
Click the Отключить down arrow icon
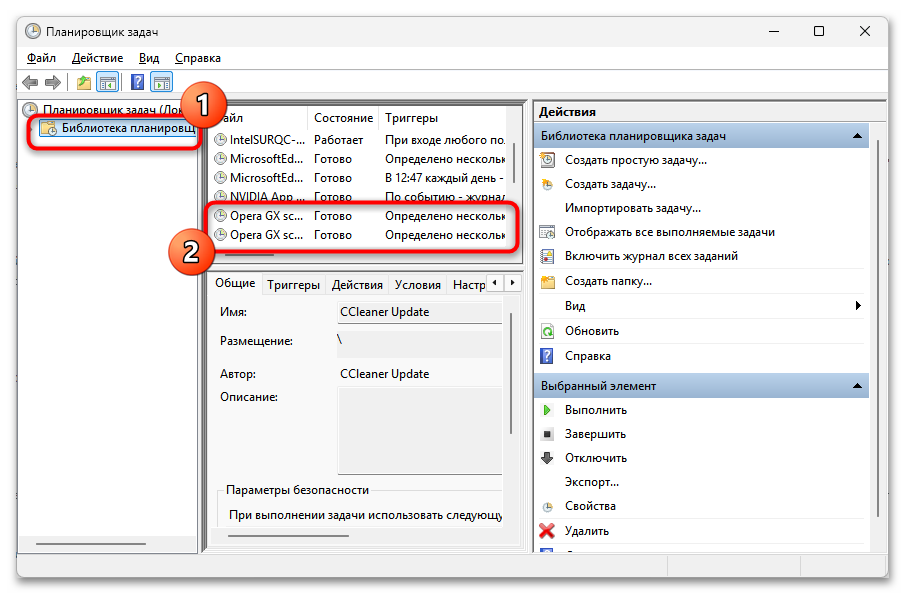point(547,458)
